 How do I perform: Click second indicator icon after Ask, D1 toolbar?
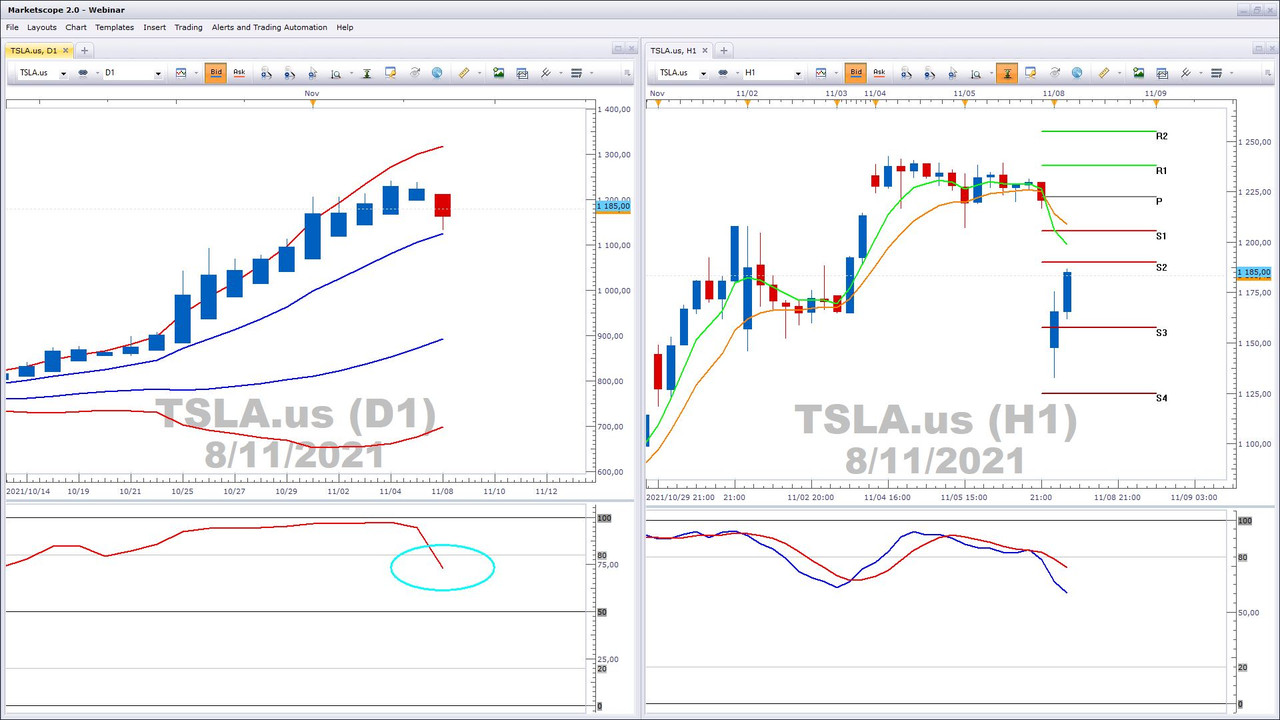click(x=289, y=73)
